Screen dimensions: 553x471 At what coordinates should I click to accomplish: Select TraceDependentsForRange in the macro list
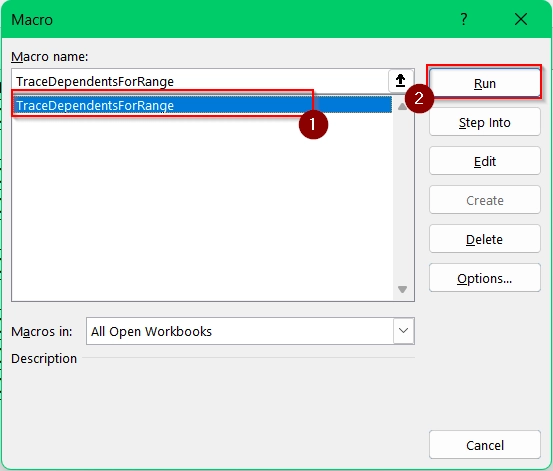[x=202, y=105]
